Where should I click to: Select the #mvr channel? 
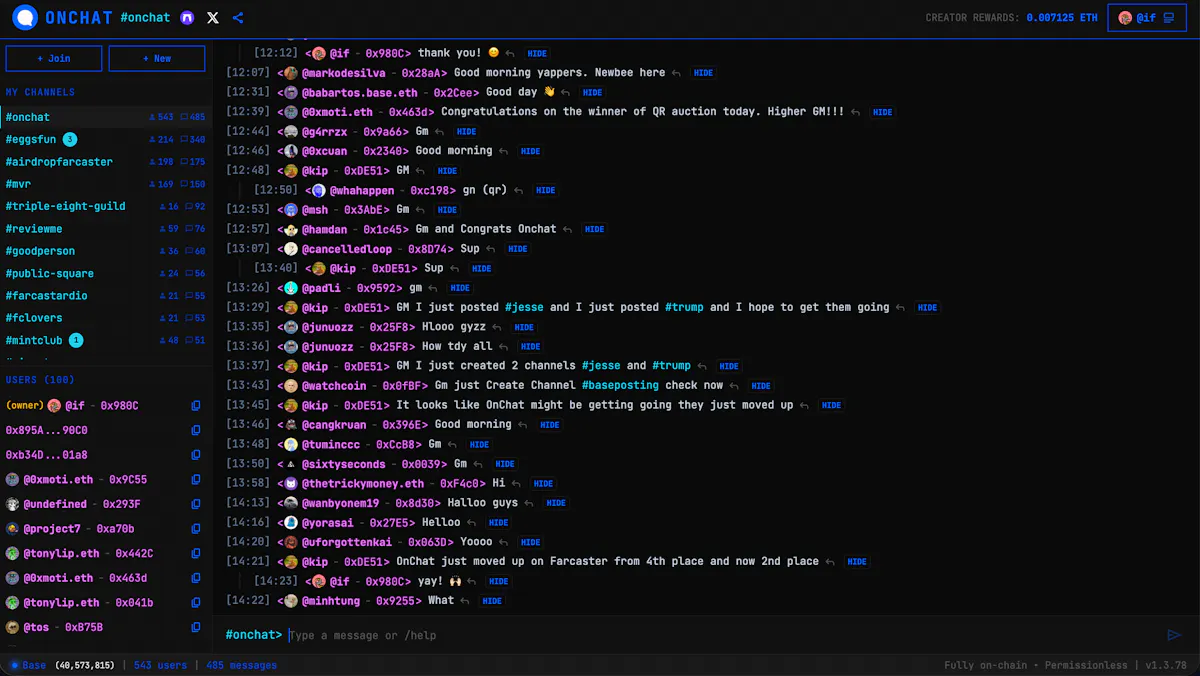(x=105, y=184)
